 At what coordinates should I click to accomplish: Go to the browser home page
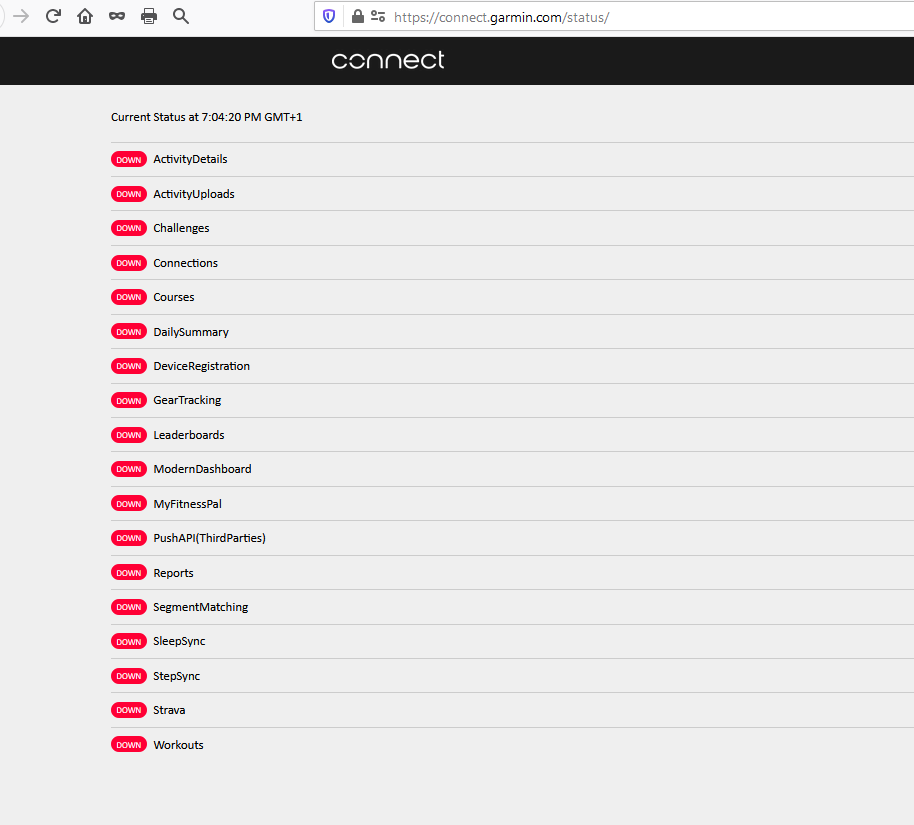point(85,16)
